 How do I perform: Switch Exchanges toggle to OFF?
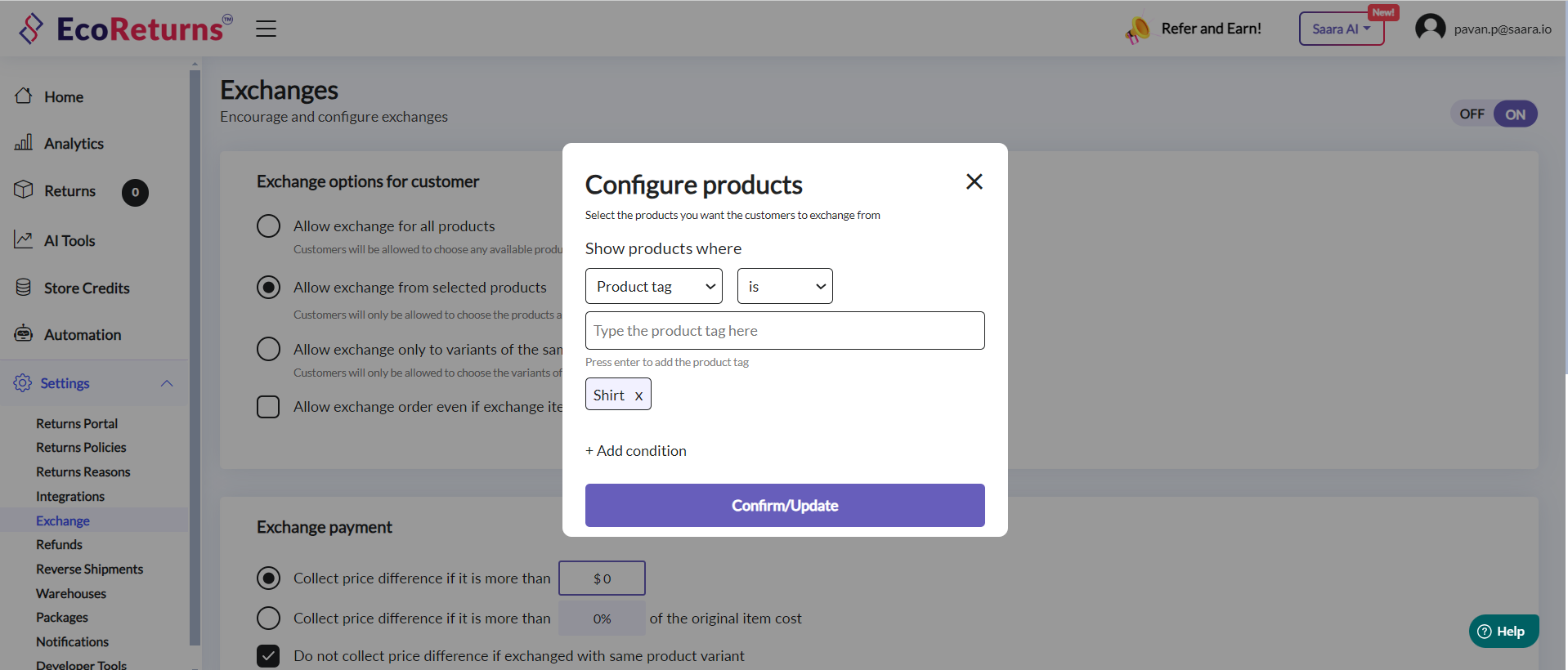pos(1472,114)
